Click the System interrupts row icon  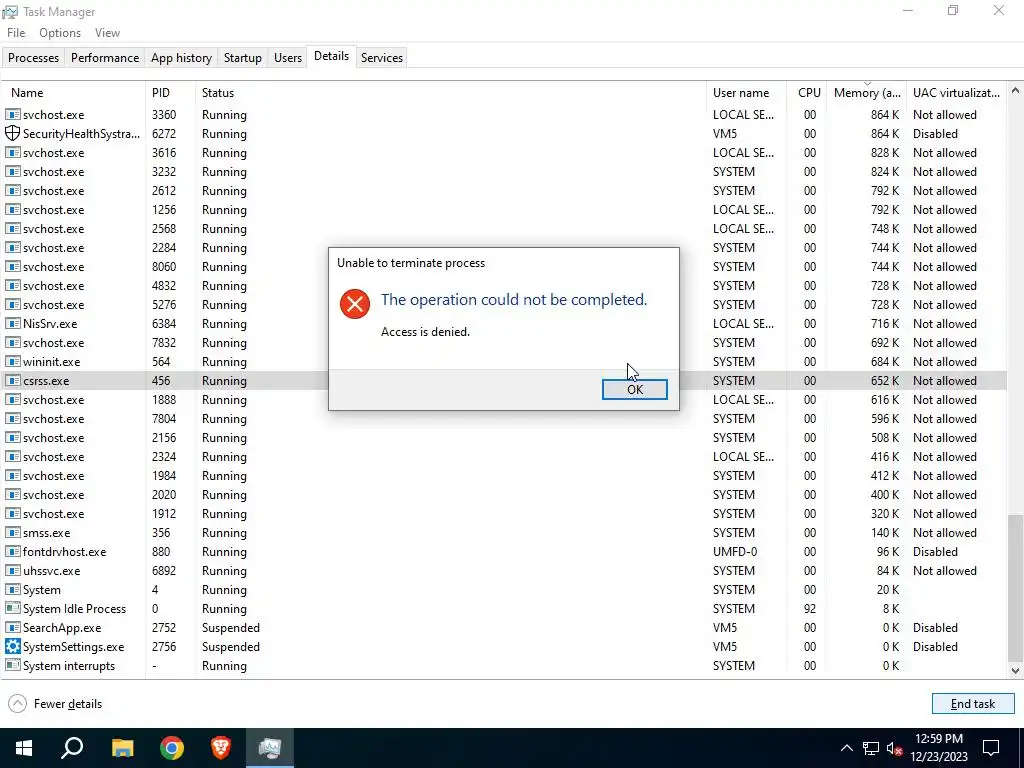pyautogui.click(x=12, y=665)
